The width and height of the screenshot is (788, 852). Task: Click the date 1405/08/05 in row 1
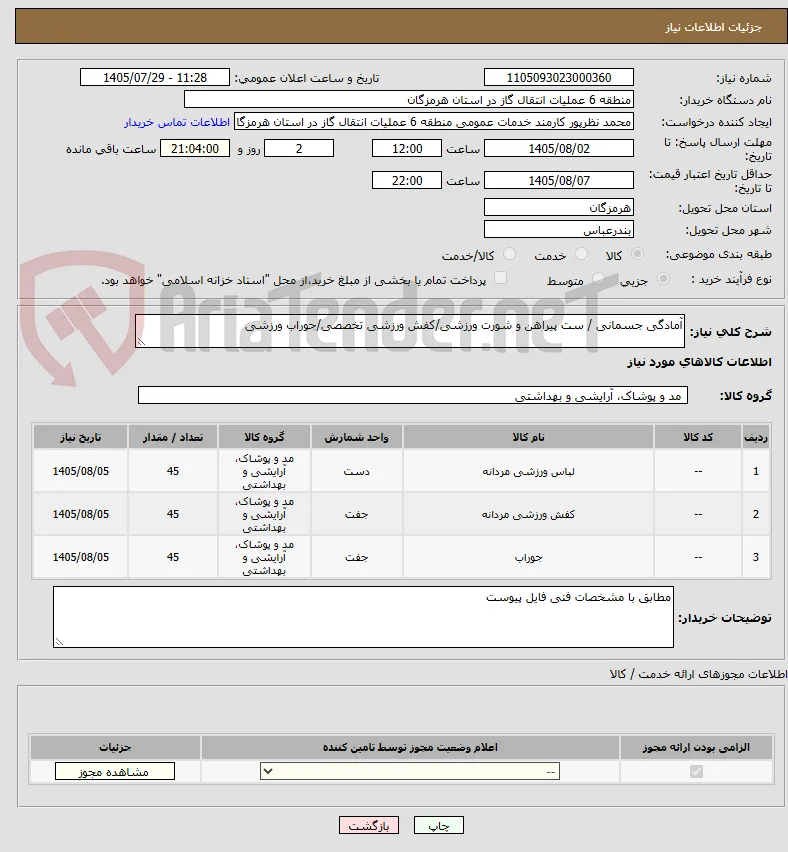pyautogui.click(x=80, y=471)
